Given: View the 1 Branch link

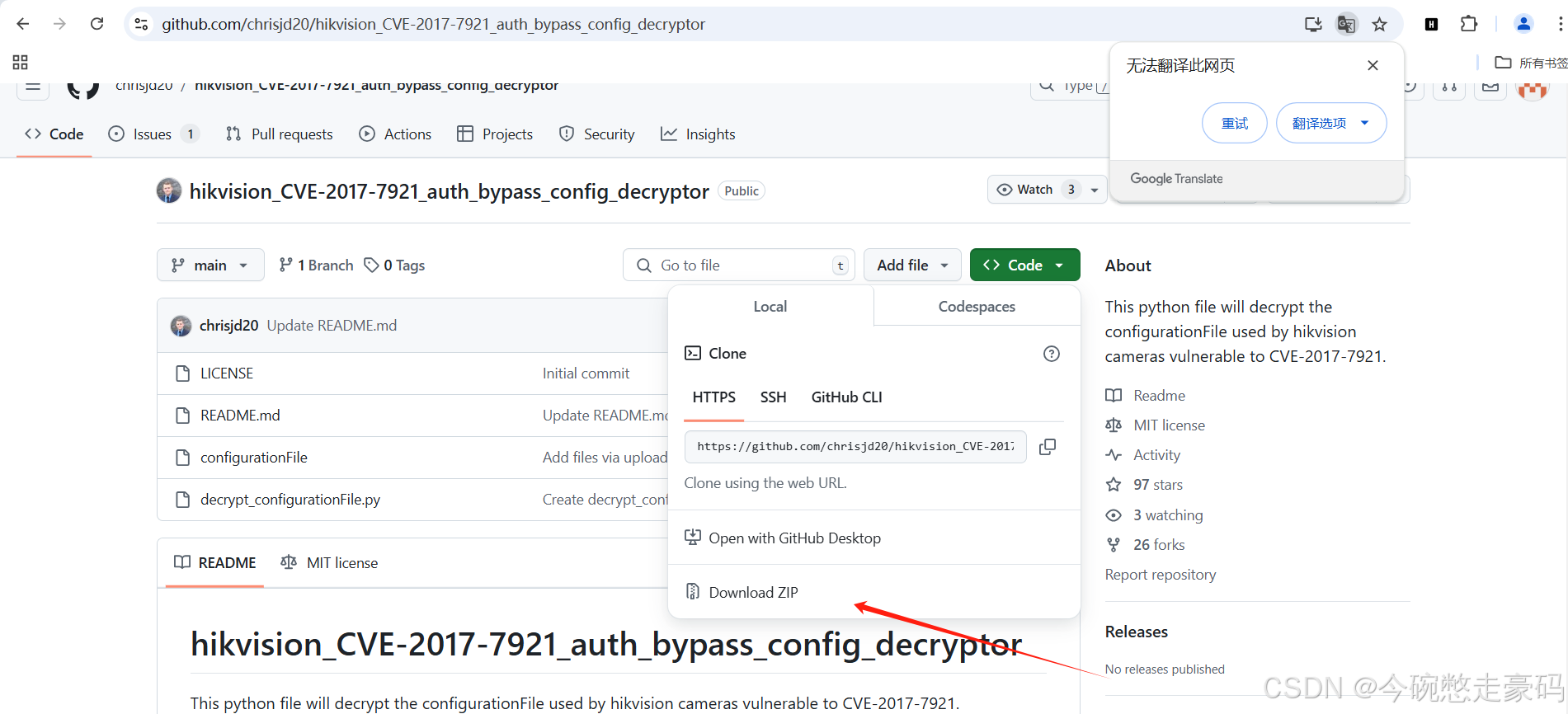Looking at the screenshot, I should tap(316, 265).
